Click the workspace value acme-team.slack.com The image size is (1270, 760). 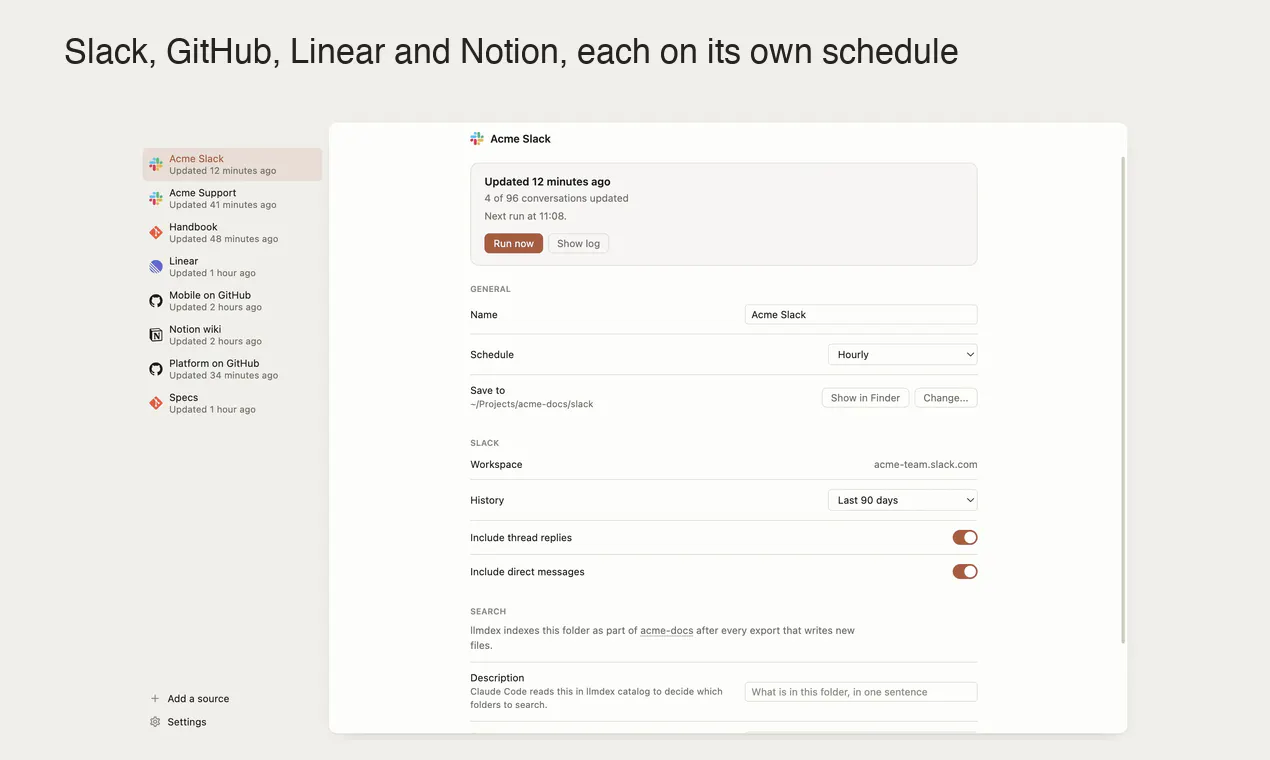[x=925, y=464]
